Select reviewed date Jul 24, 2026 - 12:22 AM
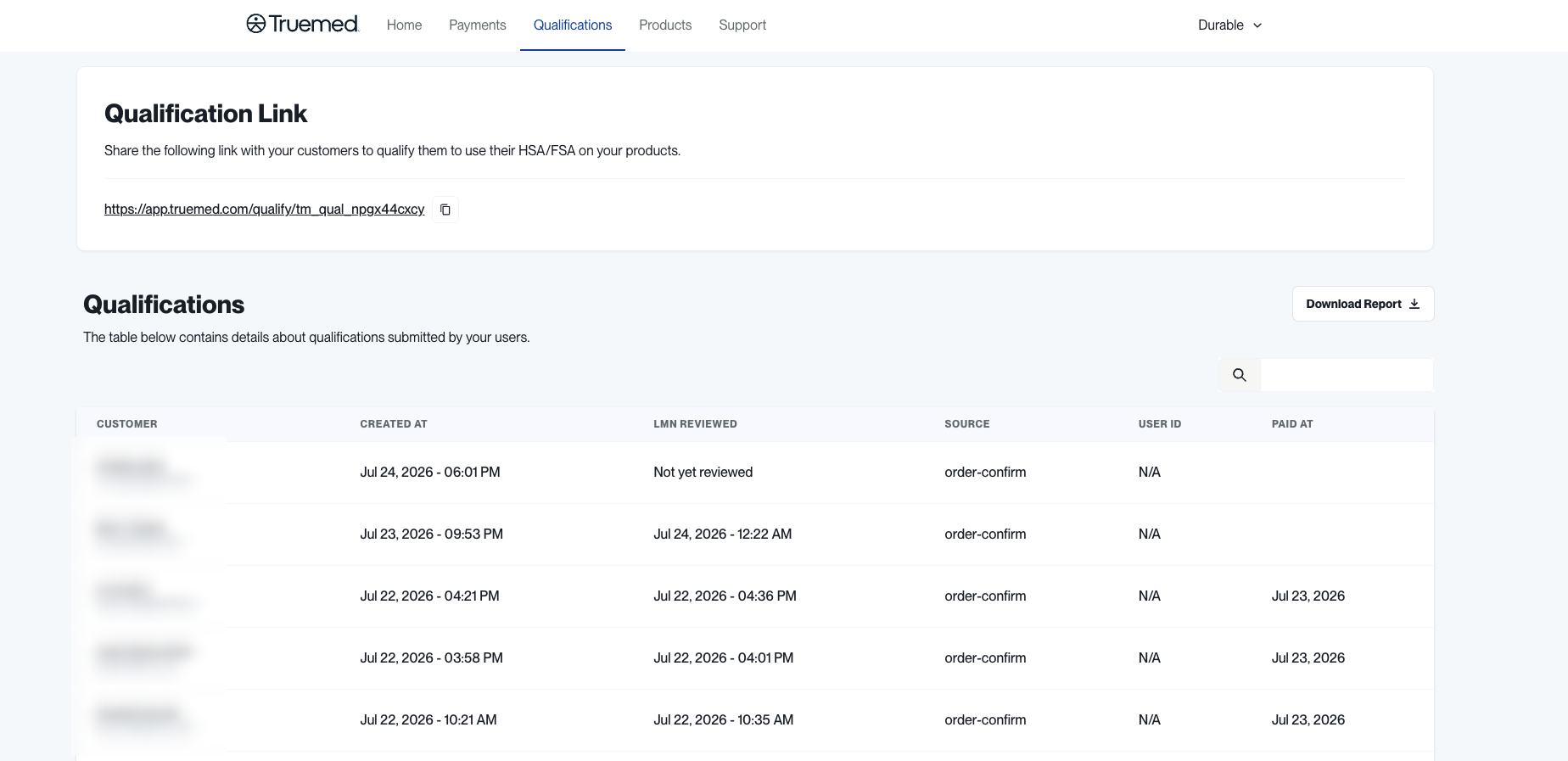 click(723, 534)
